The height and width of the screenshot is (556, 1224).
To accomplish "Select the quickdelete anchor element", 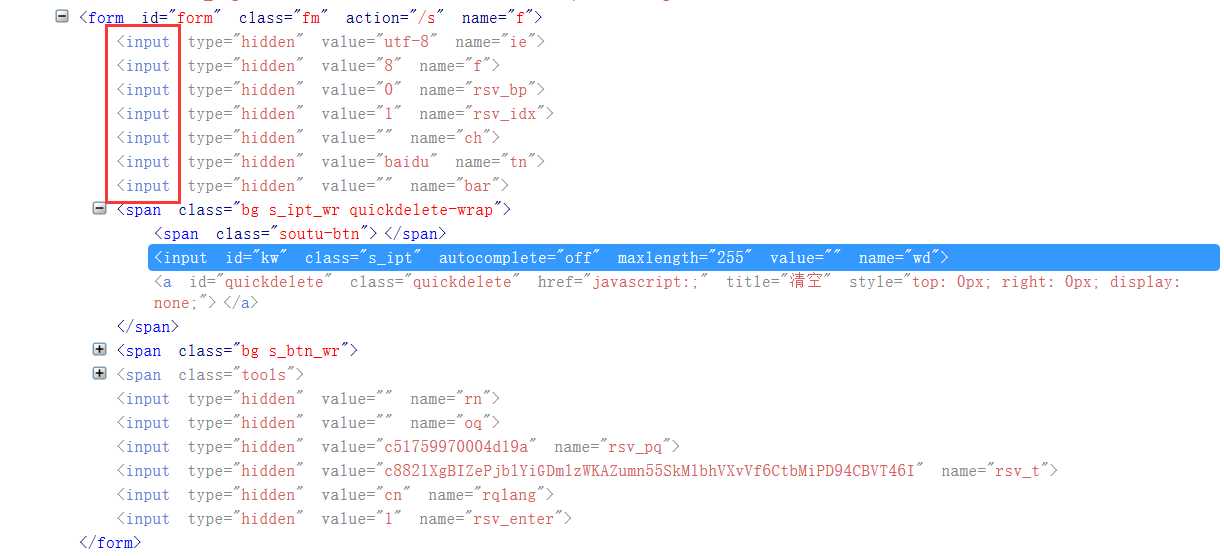I will pyautogui.click(x=667, y=291).
